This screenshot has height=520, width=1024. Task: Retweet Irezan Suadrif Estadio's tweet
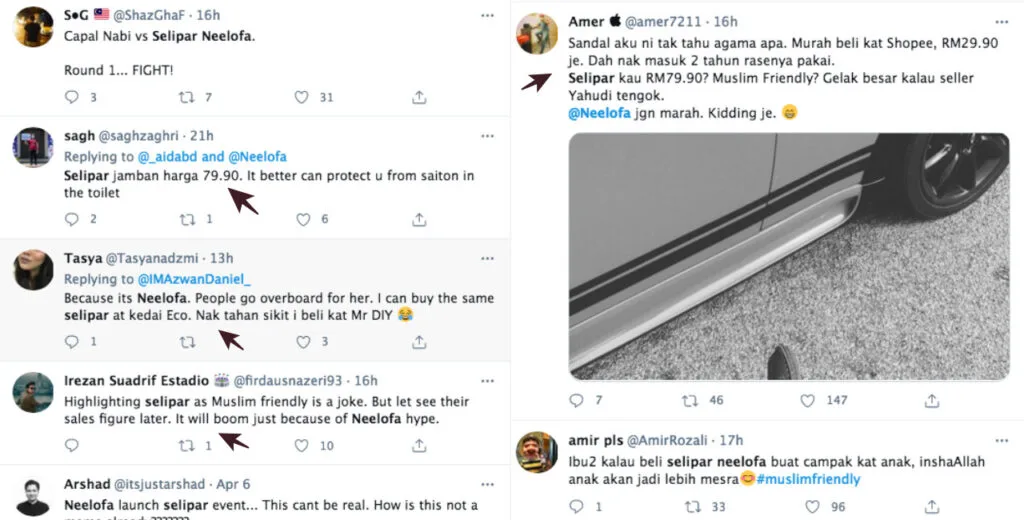coord(186,445)
